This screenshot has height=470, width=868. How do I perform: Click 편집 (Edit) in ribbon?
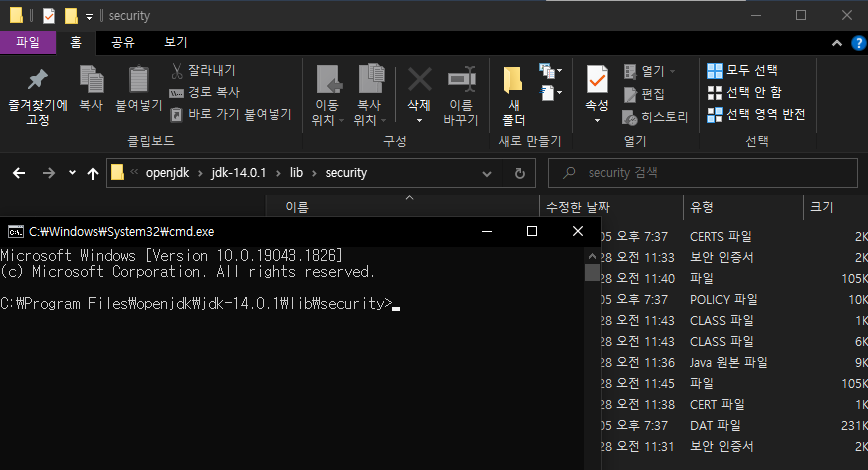(x=644, y=94)
